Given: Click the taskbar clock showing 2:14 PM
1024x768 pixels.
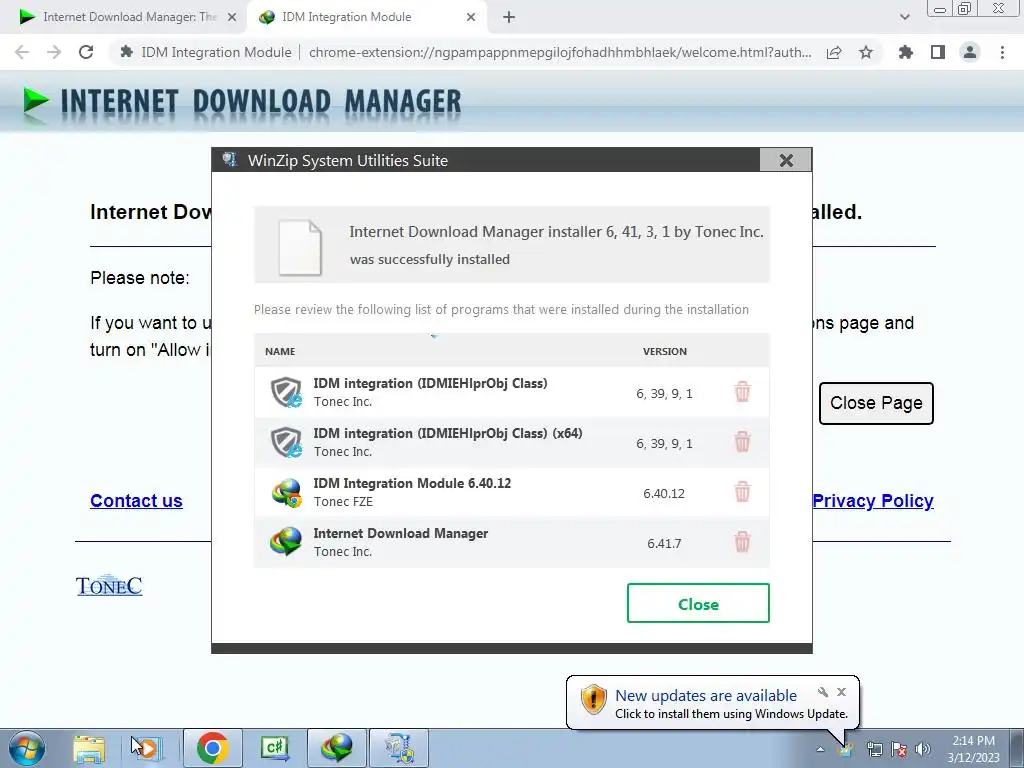Looking at the screenshot, I should click(974, 748).
